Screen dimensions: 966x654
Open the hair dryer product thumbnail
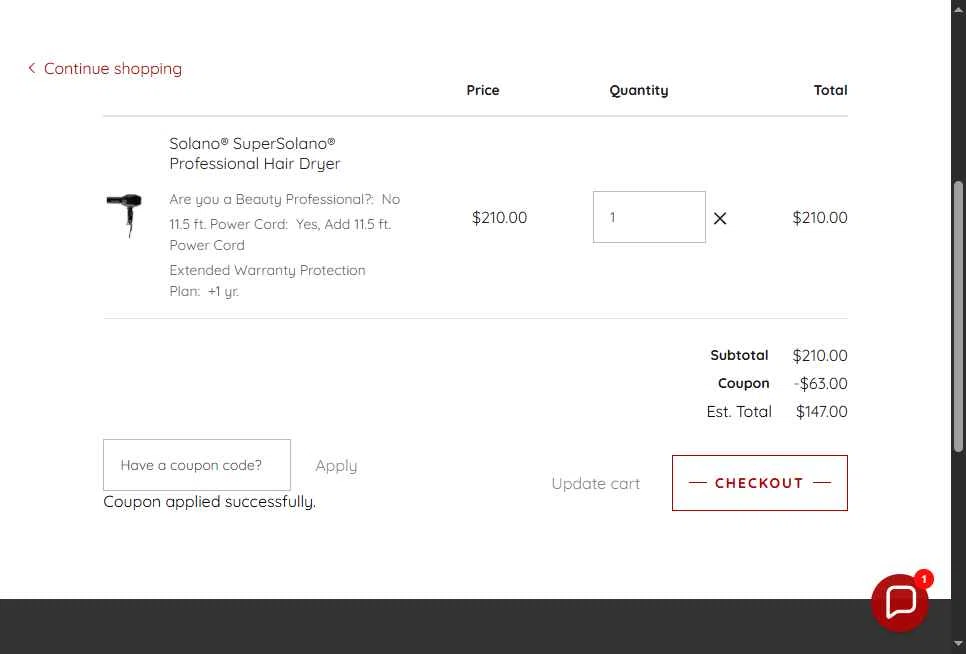coord(124,216)
